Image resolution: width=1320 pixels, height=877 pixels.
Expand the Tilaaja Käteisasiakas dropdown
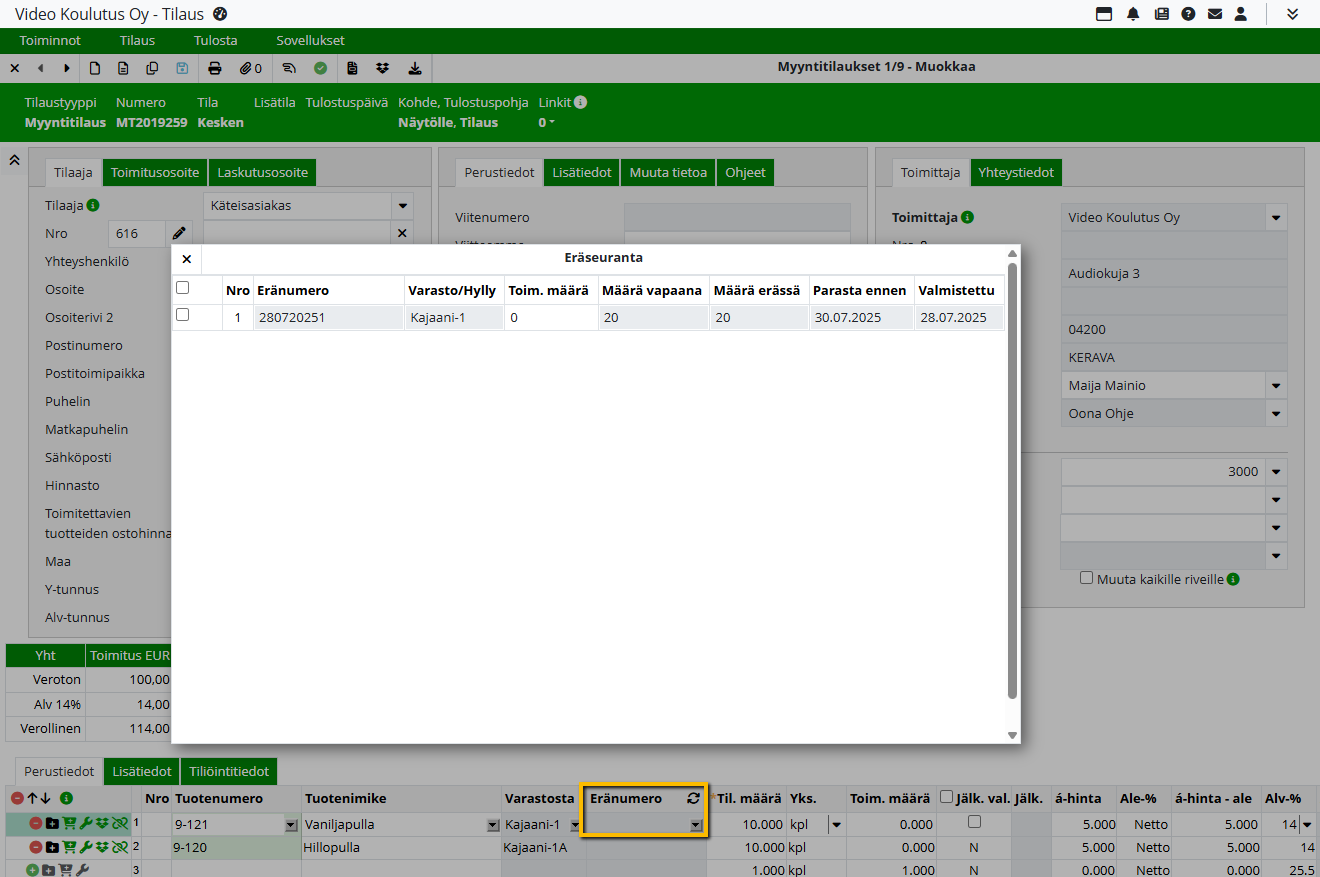tap(402, 206)
